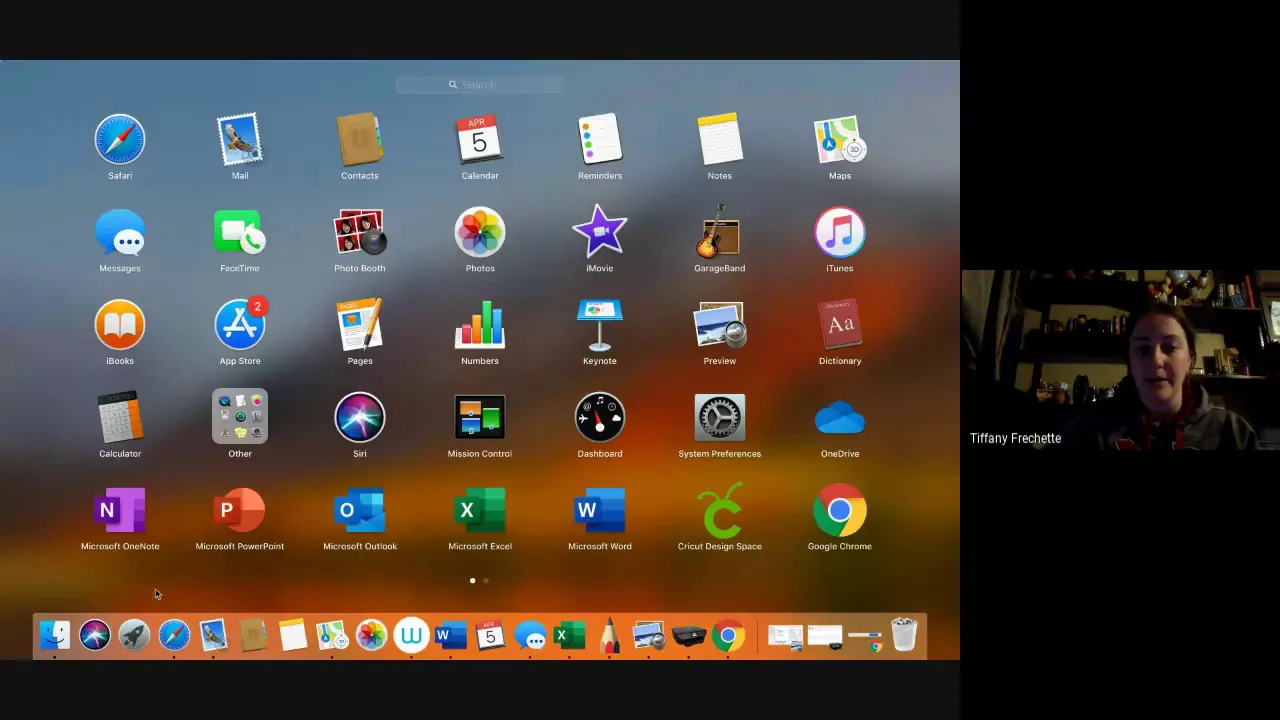Screen dimensions: 1280x720
Task: Open Maps from the Dock
Action: [x=332, y=635]
